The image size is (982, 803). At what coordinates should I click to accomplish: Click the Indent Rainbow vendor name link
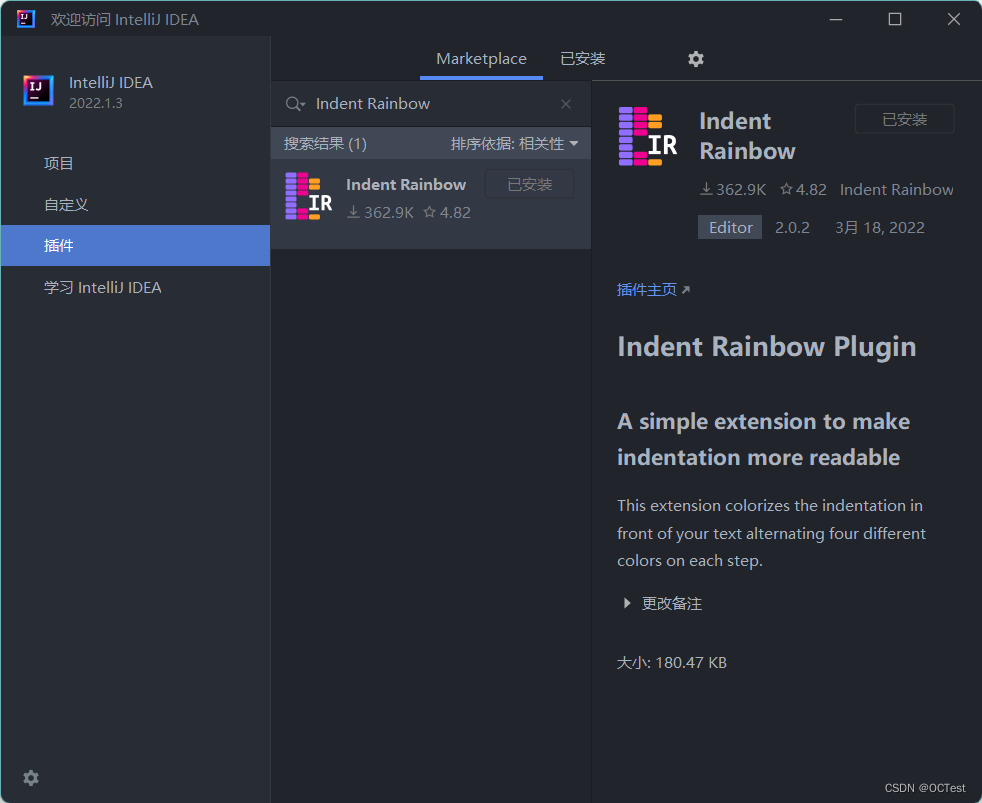(896, 190)
